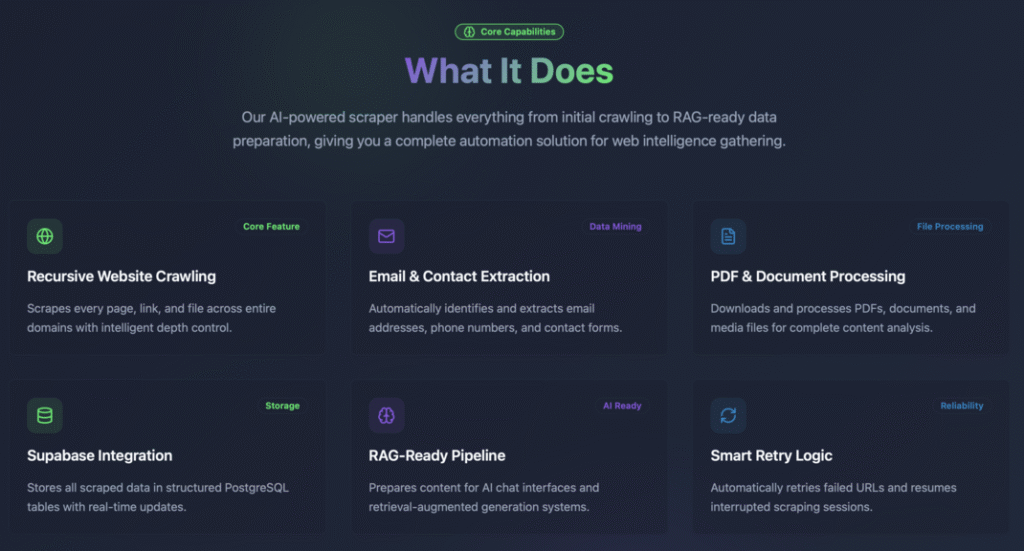The image size is (1024, 551).
Task: Click the intro paragraph 'Our AI-powered scraper handles everything'
Action: pos(509,129)
